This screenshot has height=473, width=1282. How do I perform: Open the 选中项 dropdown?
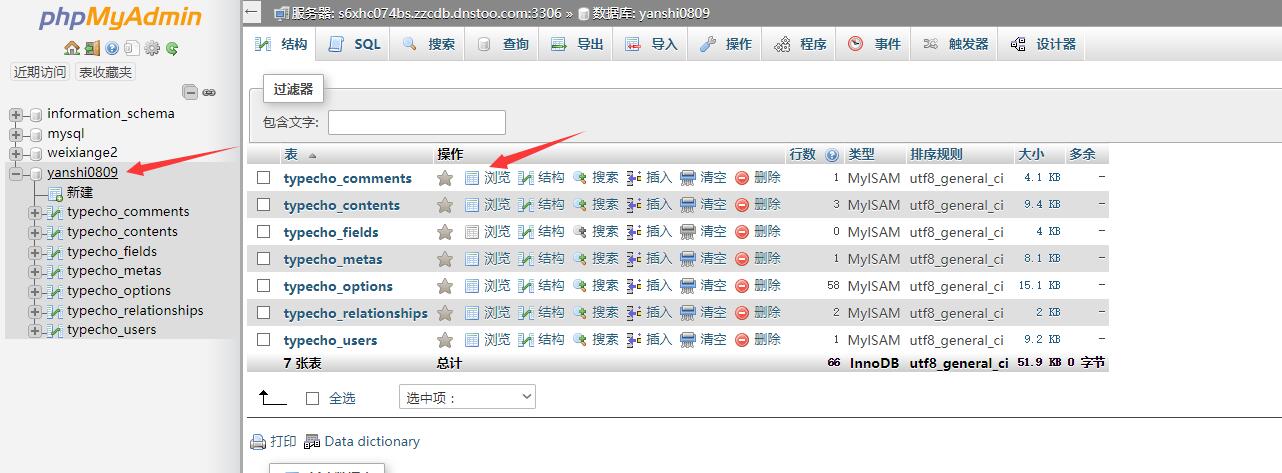tap(467, 397)
